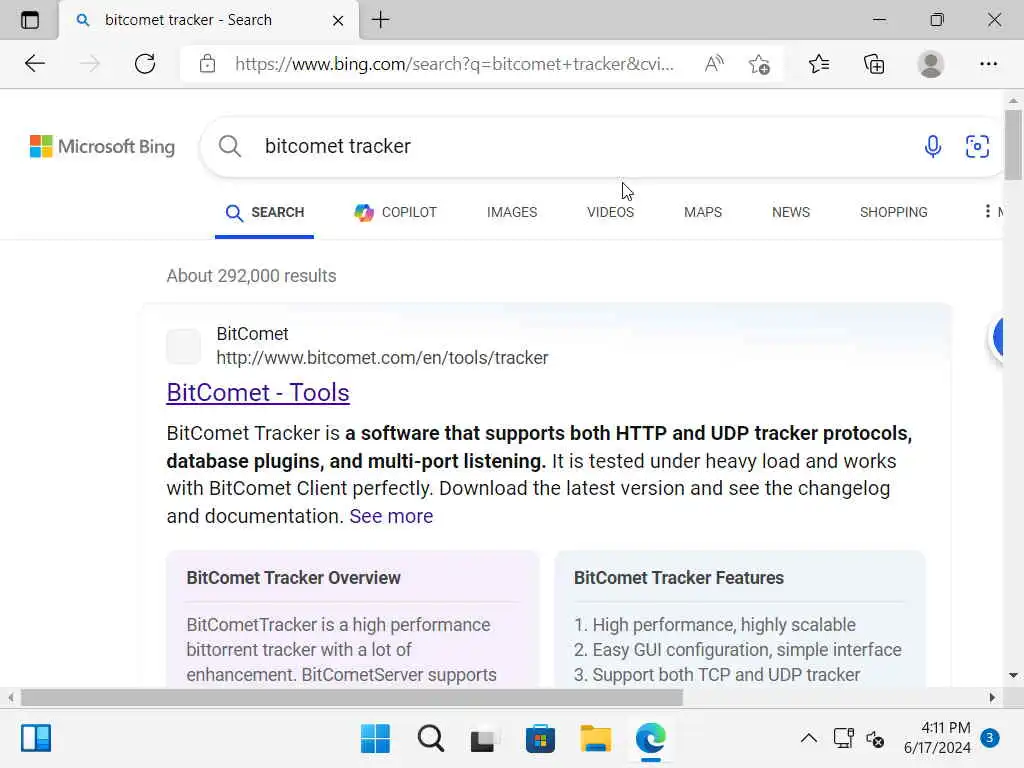Go back to previous page

pyautogui.click(x=35, y=64)
